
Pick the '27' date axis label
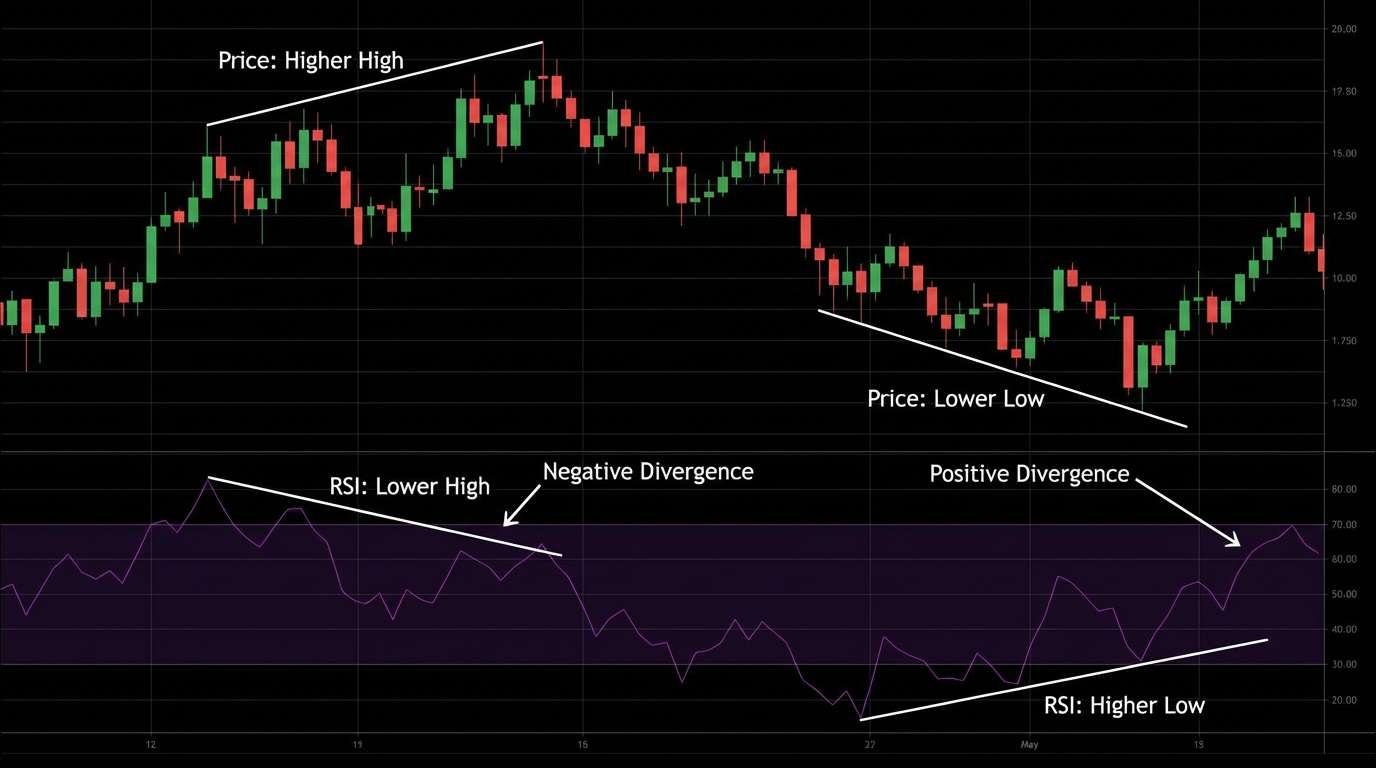coord(870,745)
